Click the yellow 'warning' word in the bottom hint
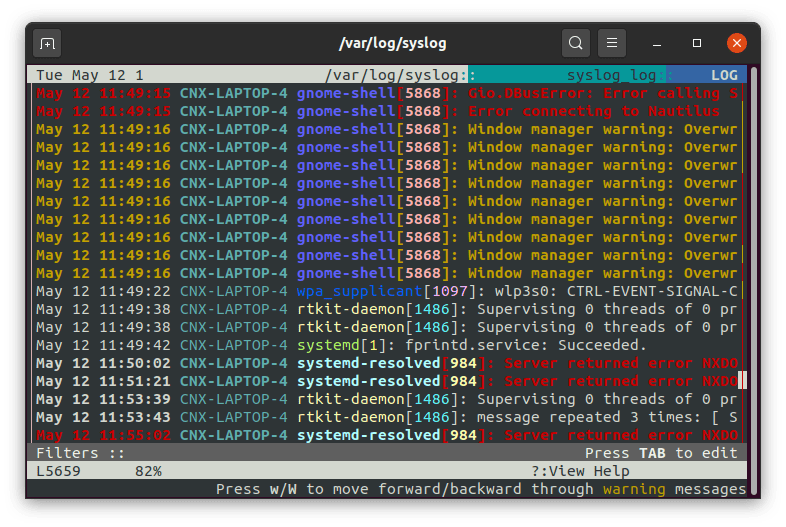The image size is (786, 527). pos(634,489)
